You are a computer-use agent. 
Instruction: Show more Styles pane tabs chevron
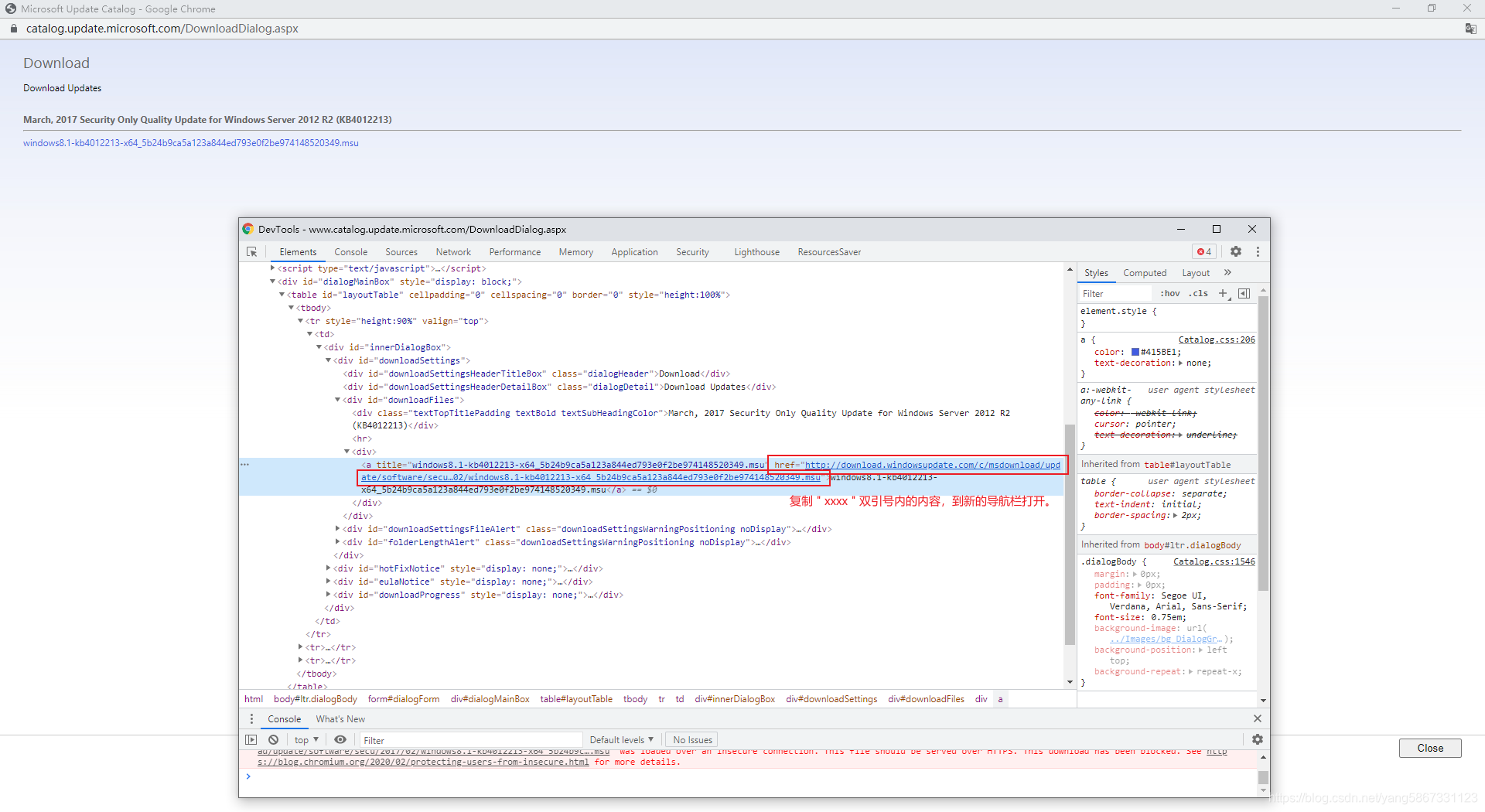[1227, 273]
